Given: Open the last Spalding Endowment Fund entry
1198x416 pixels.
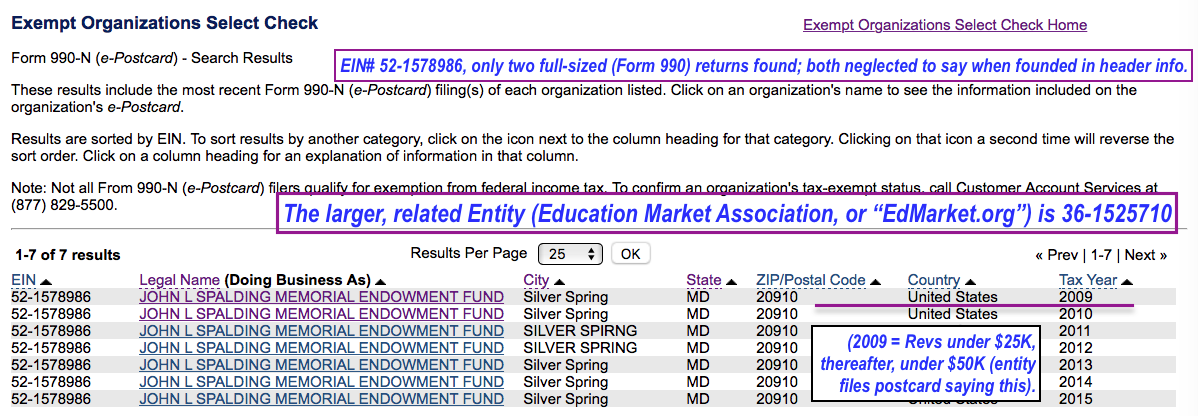Looking at the screenshot, I should click(321, 399).
